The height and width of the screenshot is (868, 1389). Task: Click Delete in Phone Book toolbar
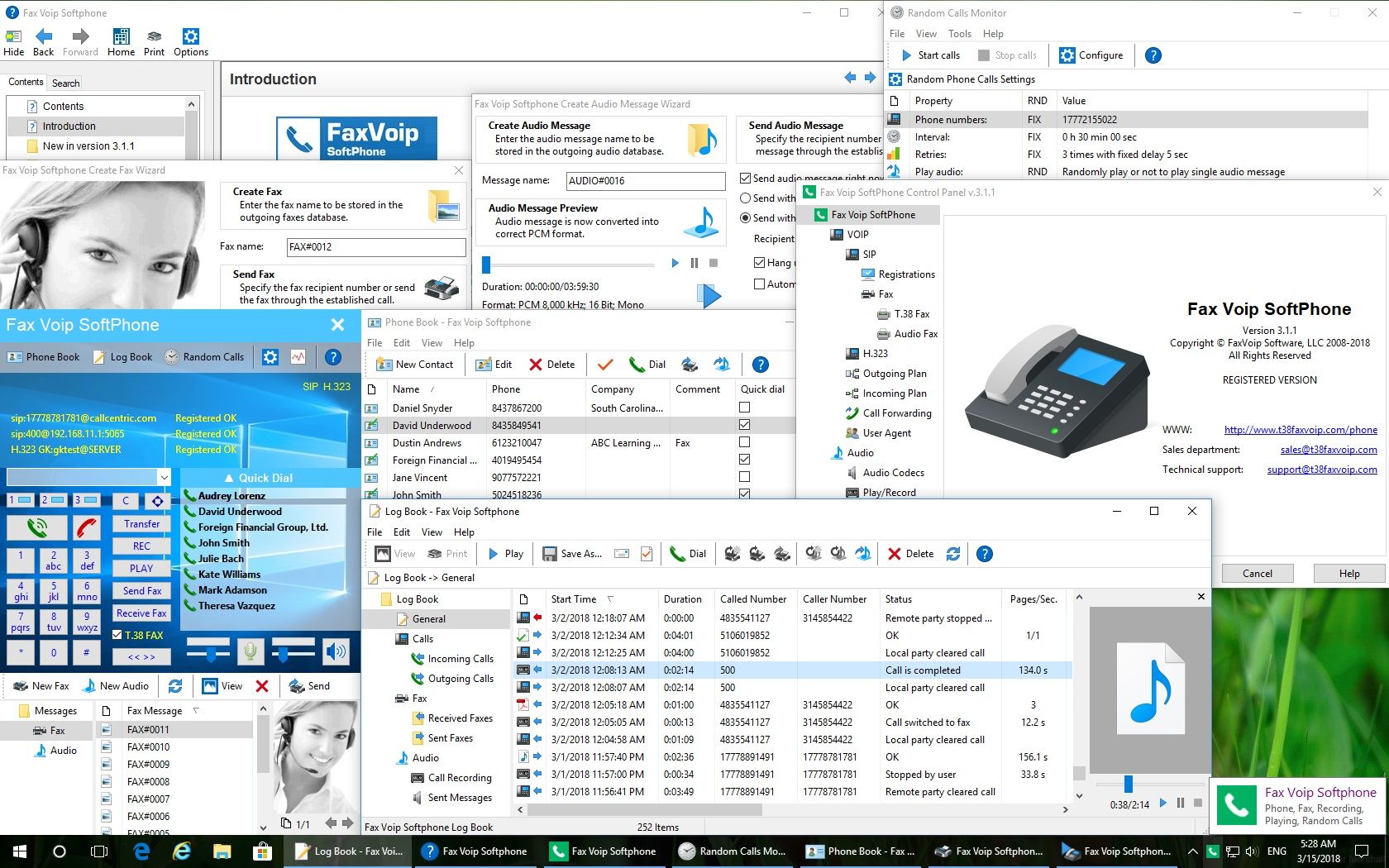pyautogui.click(x=551, y=365)
